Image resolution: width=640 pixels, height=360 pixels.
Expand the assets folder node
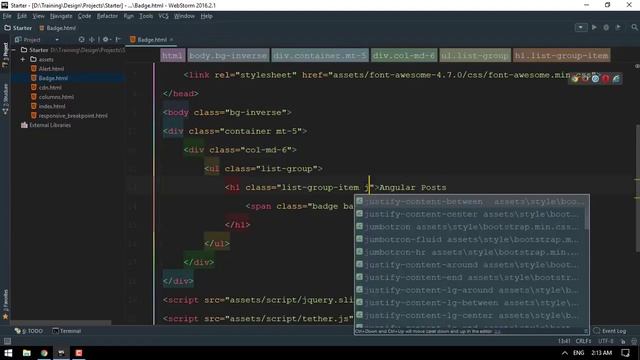[x=23, y=59]
